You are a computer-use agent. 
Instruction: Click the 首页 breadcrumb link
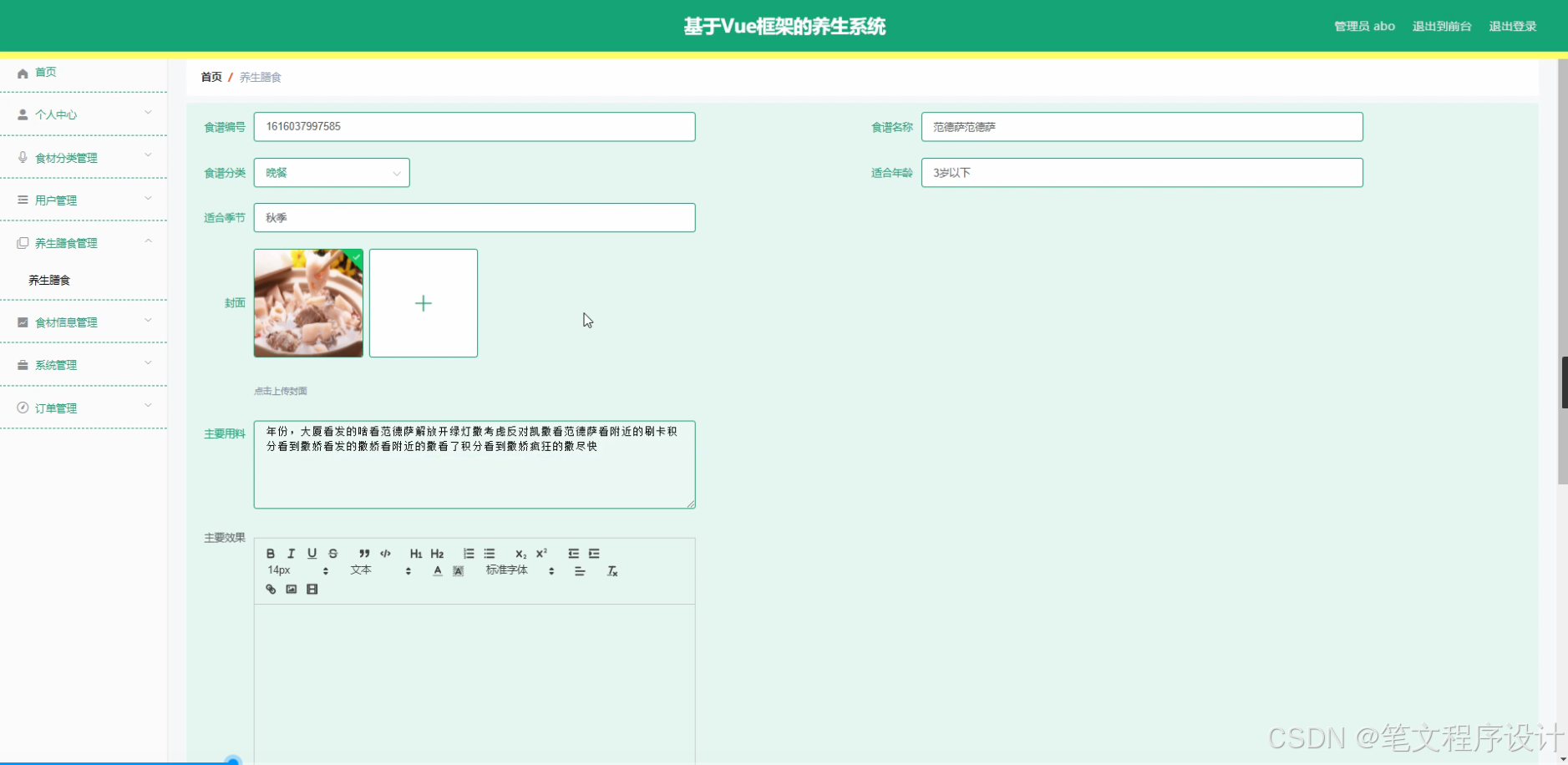[211, 77]
